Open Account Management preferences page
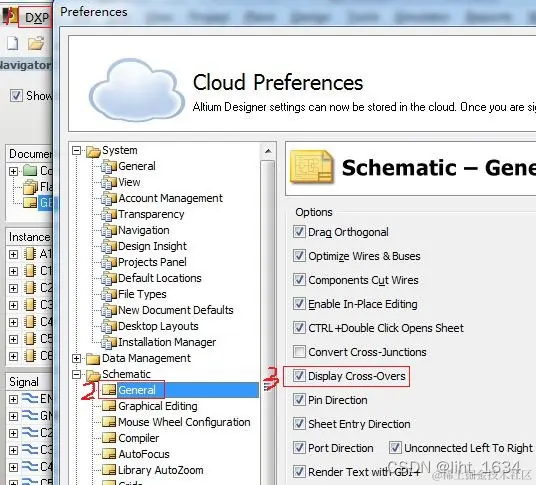 pyautogui.click(x=170, y=198)
